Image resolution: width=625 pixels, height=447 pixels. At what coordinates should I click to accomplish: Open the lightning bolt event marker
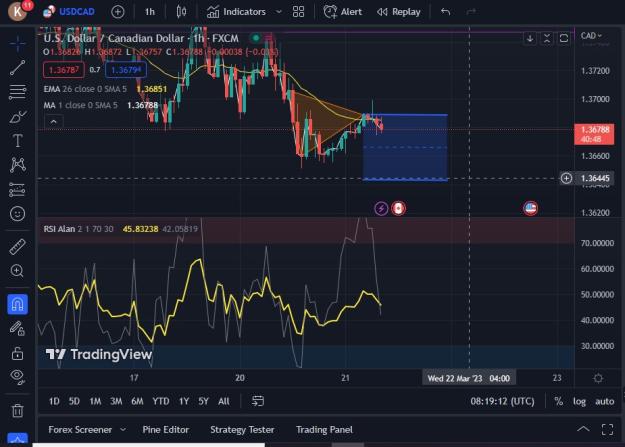381,208
